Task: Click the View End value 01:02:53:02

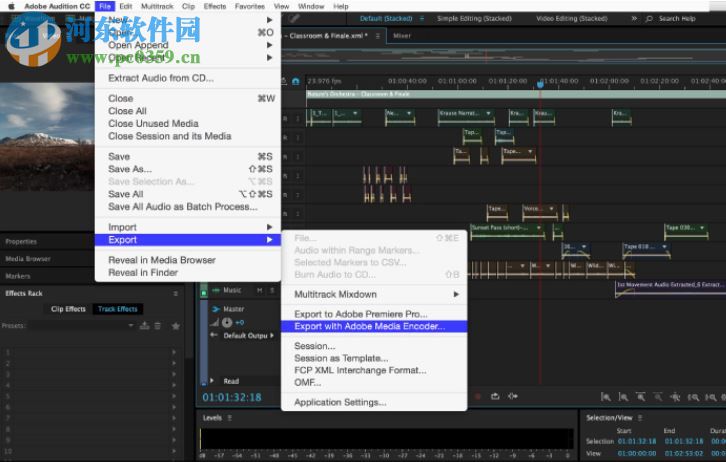Action: (x=684, y=453)
